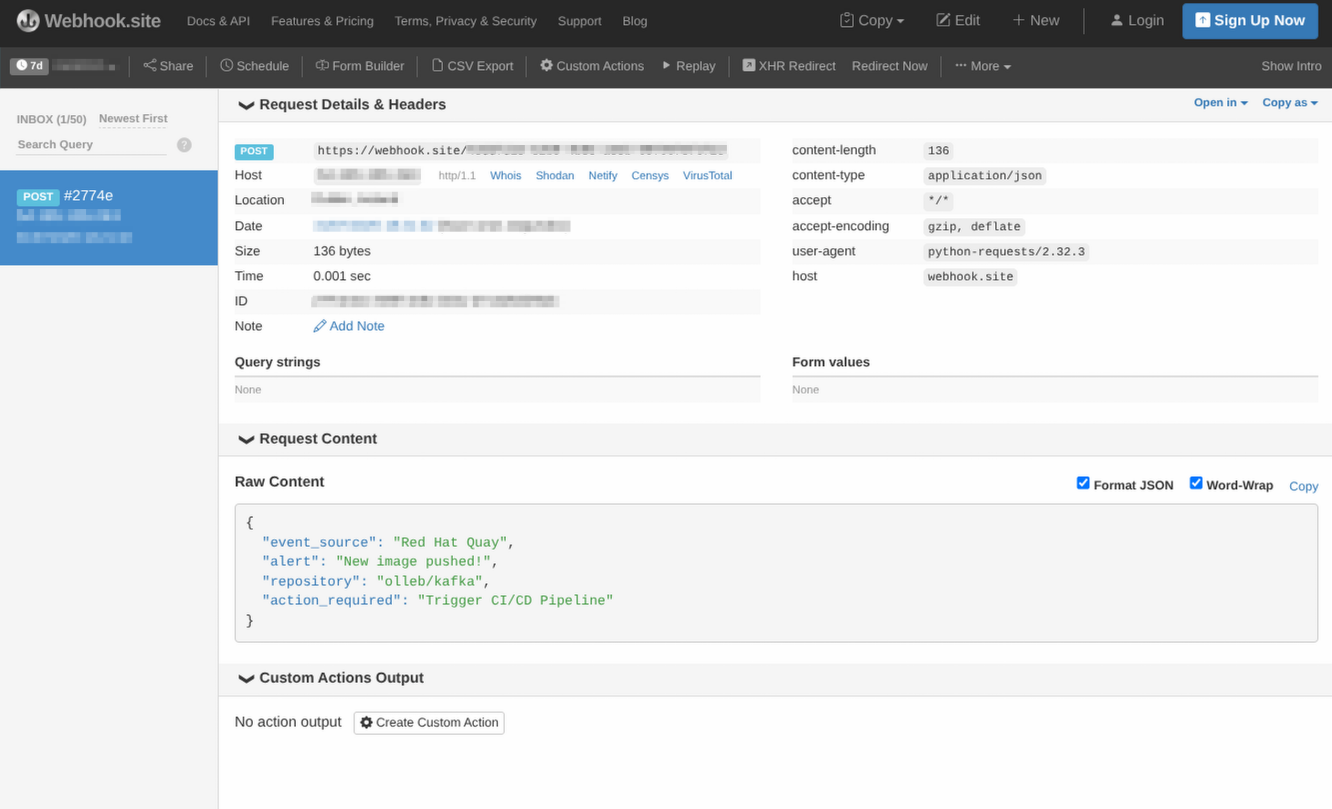1332x809 pixels.
Task: Click the search help question icon
Action: tap(184, 145)
